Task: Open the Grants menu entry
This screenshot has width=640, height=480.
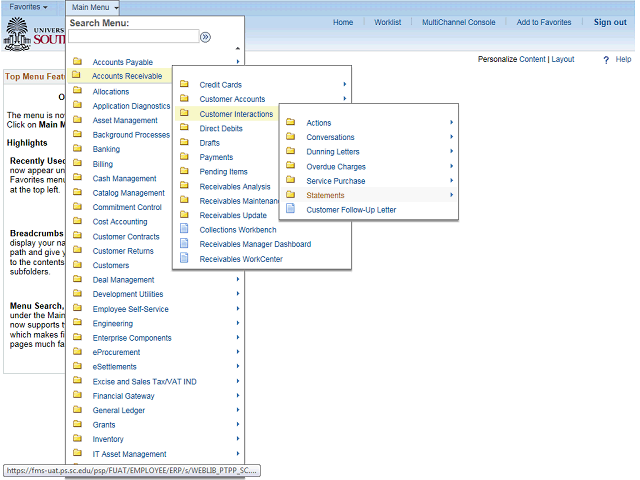Action: pos(104,425)
